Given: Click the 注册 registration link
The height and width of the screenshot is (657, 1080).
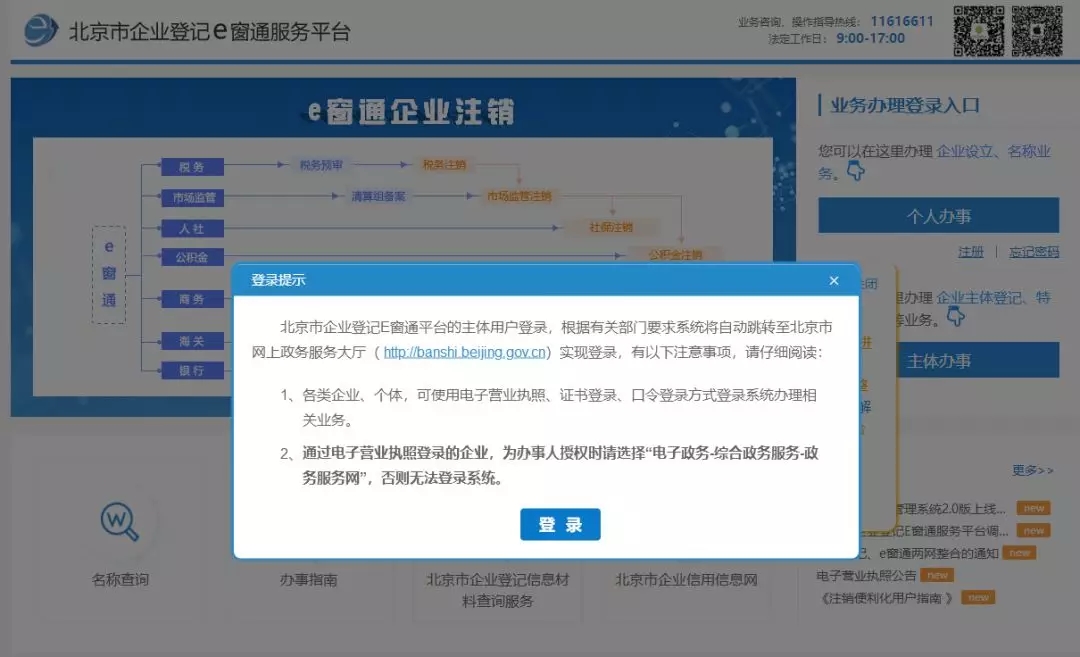Looking at the screenshot, I should (970, 251).
